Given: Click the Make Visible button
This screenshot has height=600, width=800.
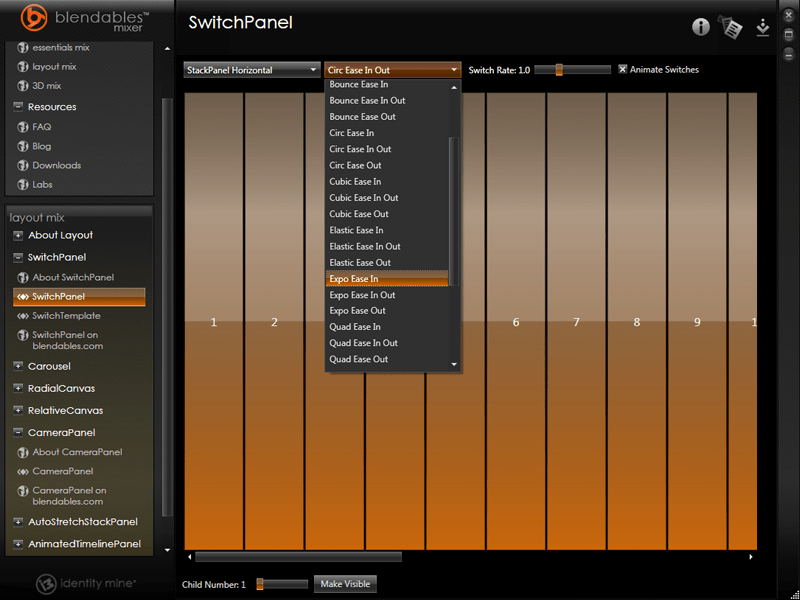Looking at the screenshot, I should coord(345,583).
